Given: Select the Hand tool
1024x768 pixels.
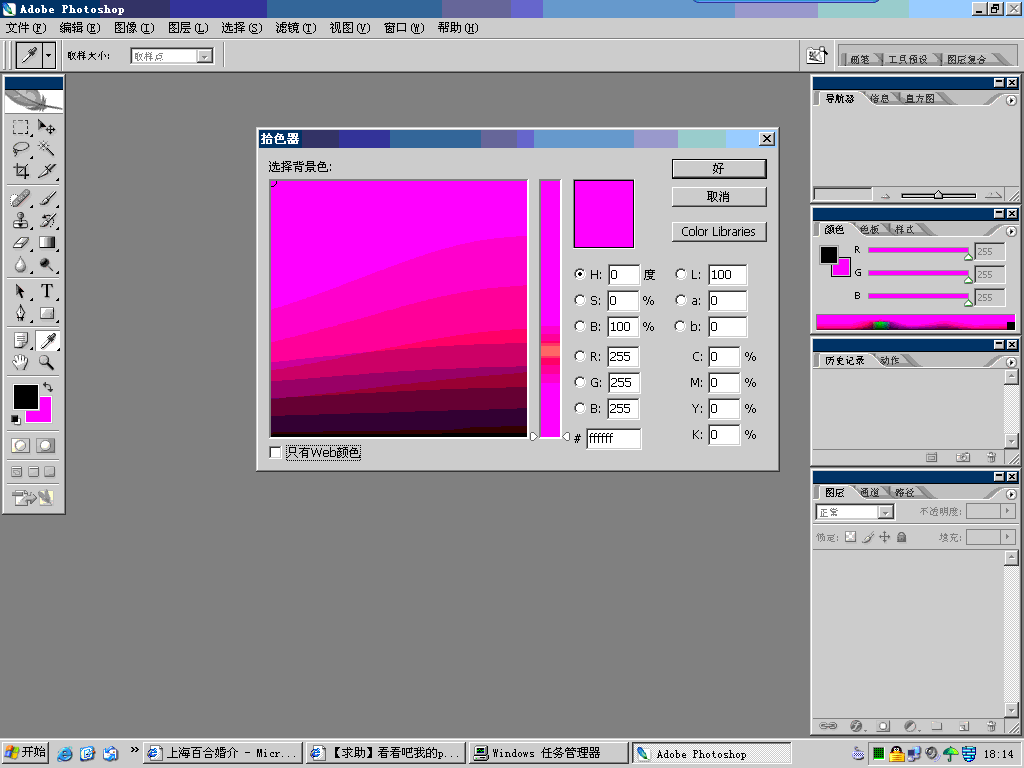Looking at the screenshot, I should (x=21, y=362).
